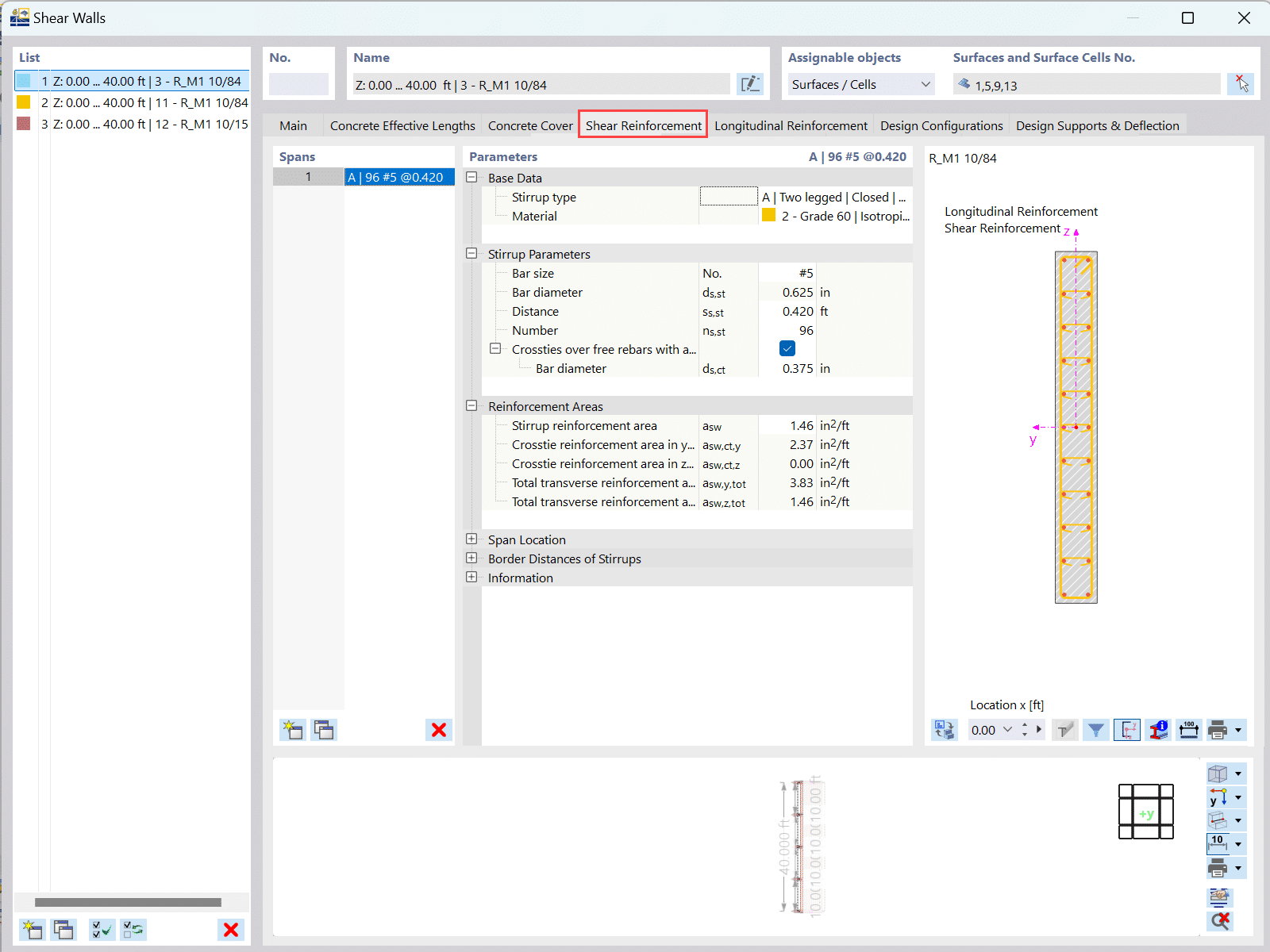Click the yellow swatch of list item 2
1270x952 pixels.
click(24, 102)
